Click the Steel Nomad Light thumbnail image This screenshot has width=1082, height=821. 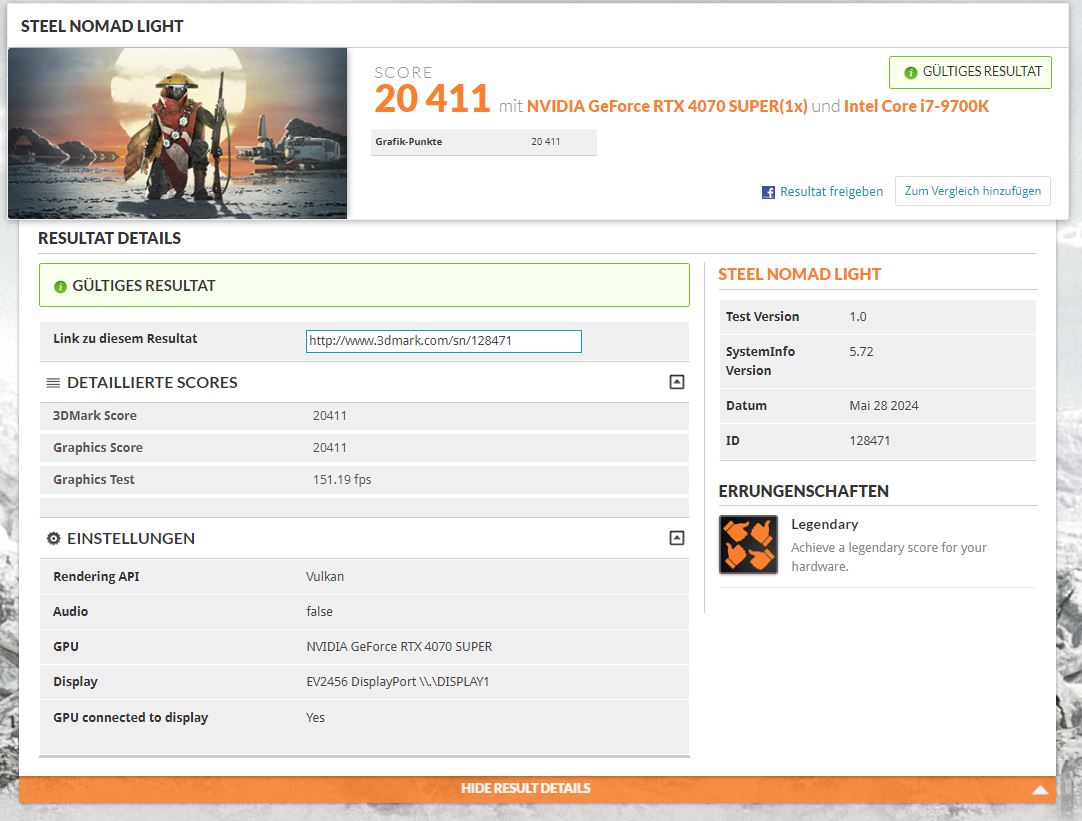click(x=177, y=133)
